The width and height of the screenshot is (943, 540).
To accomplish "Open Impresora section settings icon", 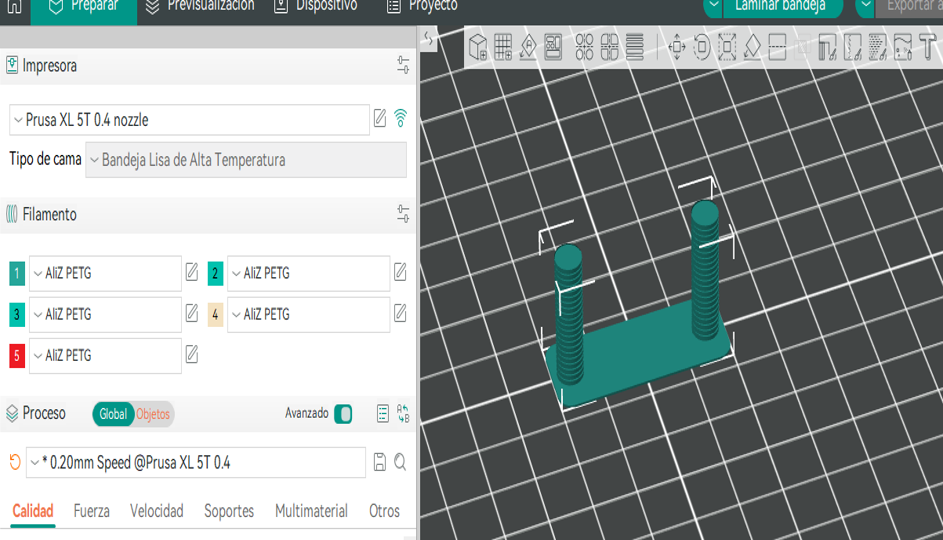I will pyautogui.click(x=403, y=65).
